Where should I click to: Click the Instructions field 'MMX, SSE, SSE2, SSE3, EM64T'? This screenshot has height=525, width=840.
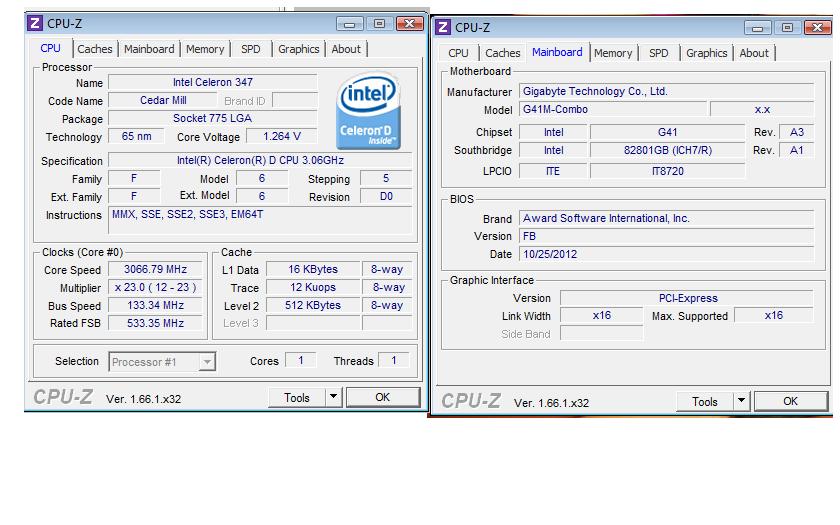coord(260,220)
